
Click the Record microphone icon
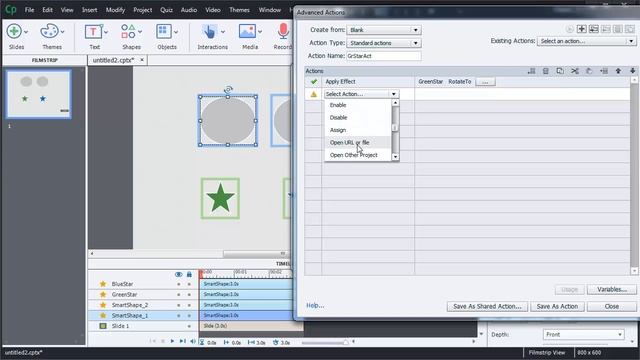(283, 31)
